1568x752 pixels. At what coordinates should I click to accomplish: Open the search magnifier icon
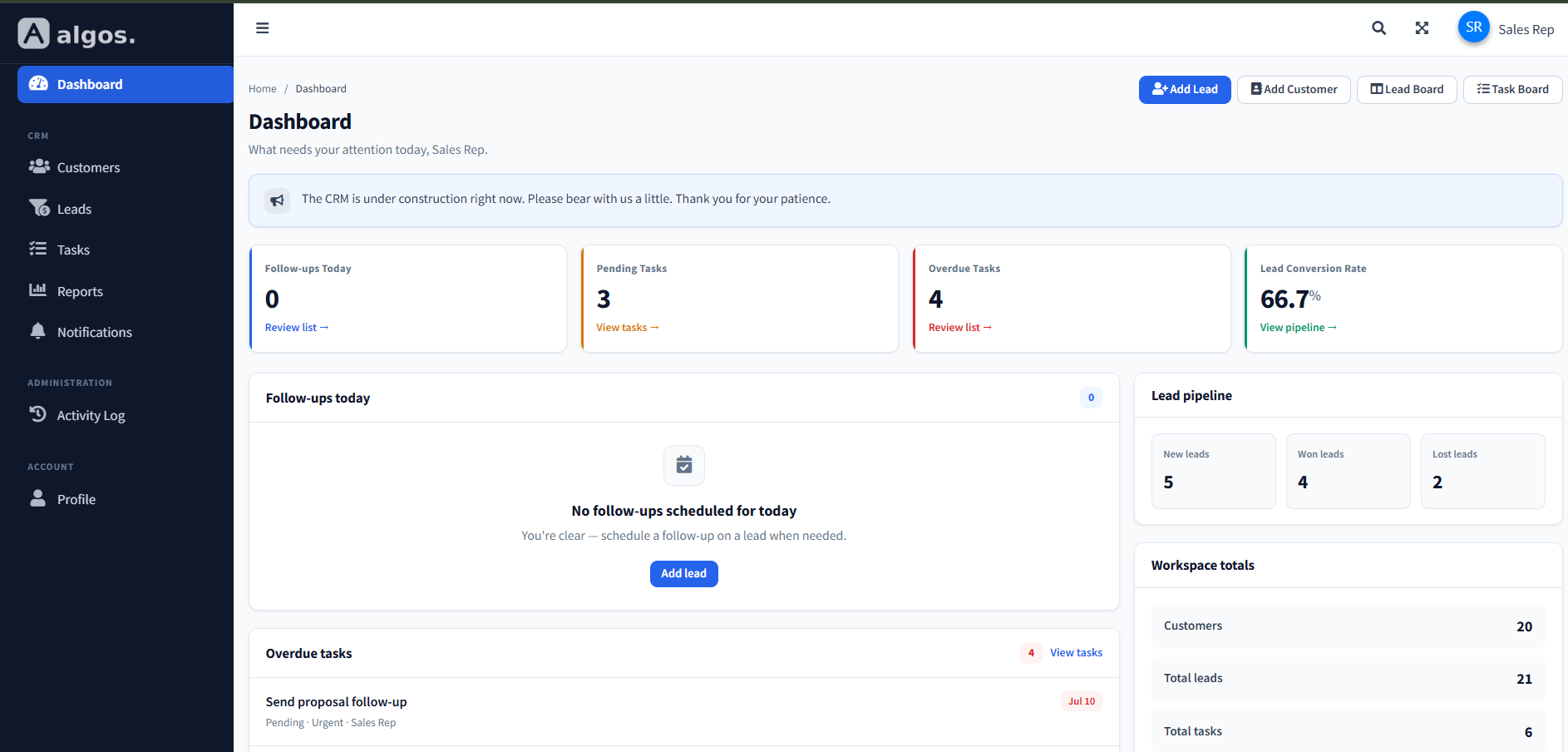(x=1378, y=28)
